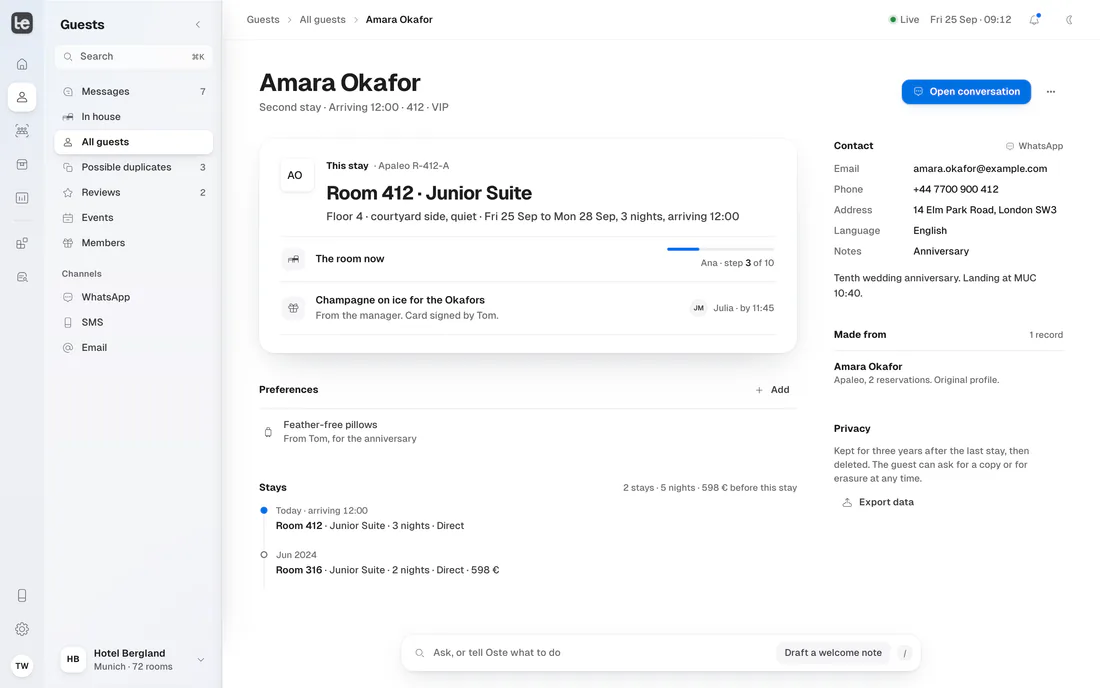
Task: Open the three-dot more options menu
Action: click(1051, 92)
